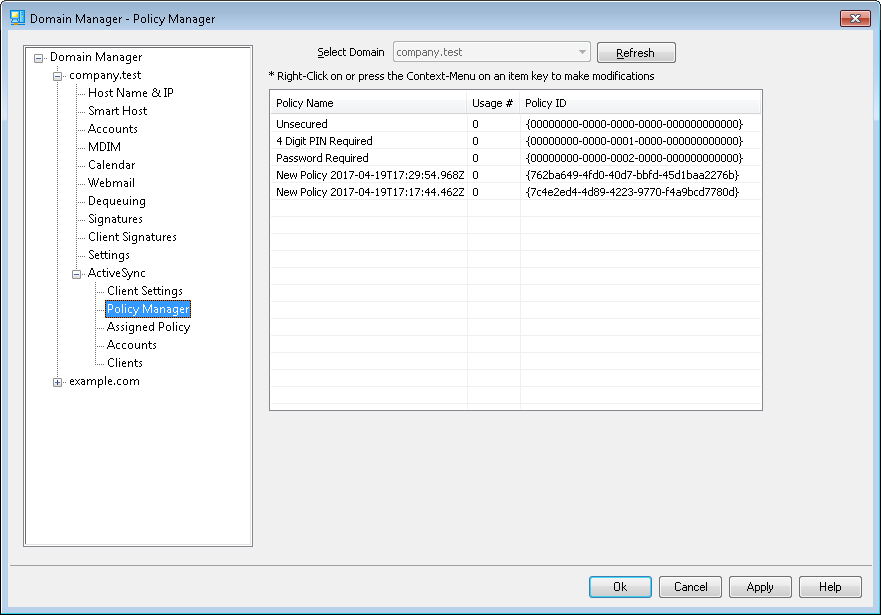Viewport: 881px width, 615px height.
Task: Select Assigned Policy under ActiveSync
Action: (148, 327)
